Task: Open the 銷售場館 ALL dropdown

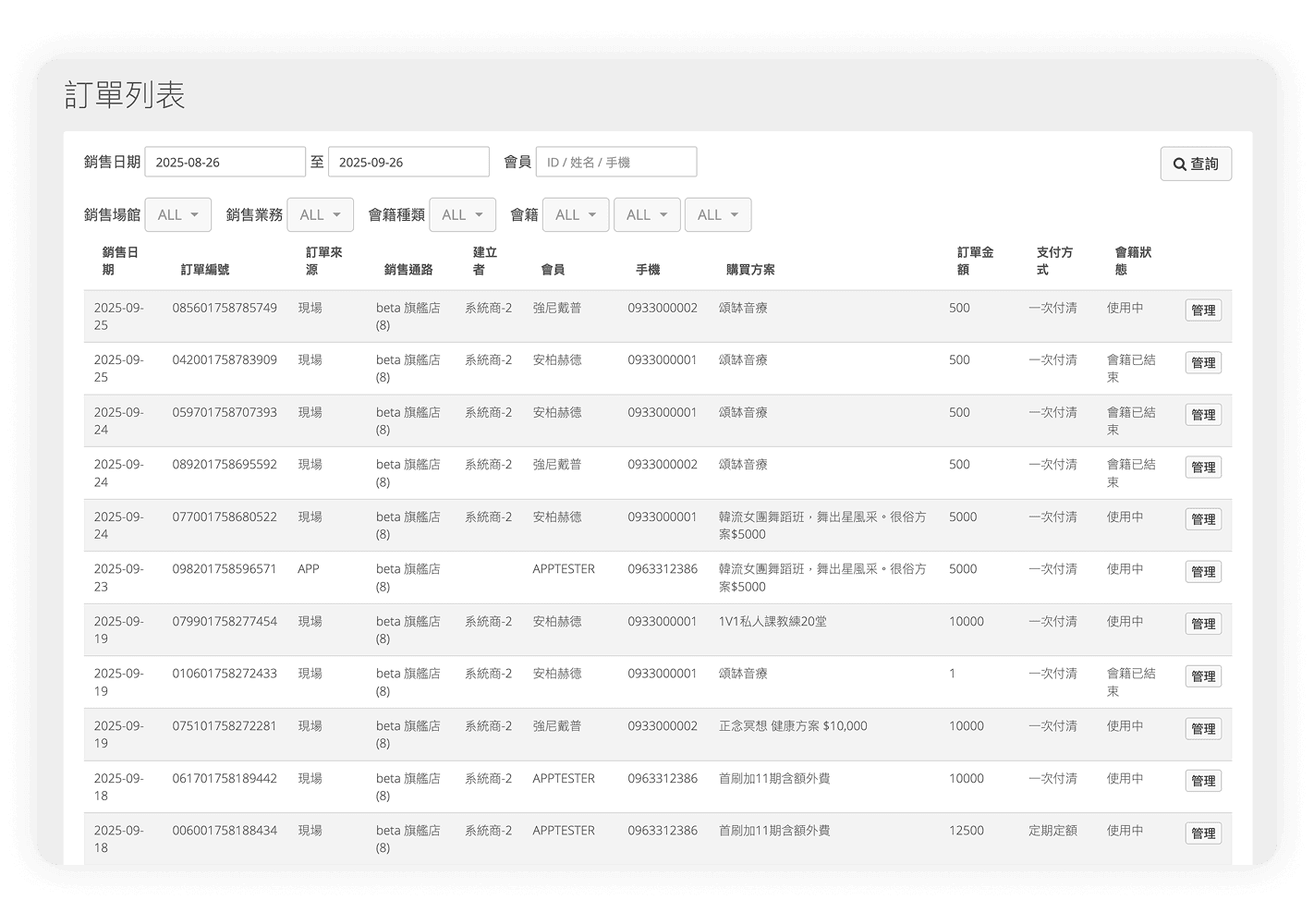Action: click(177, 213)
